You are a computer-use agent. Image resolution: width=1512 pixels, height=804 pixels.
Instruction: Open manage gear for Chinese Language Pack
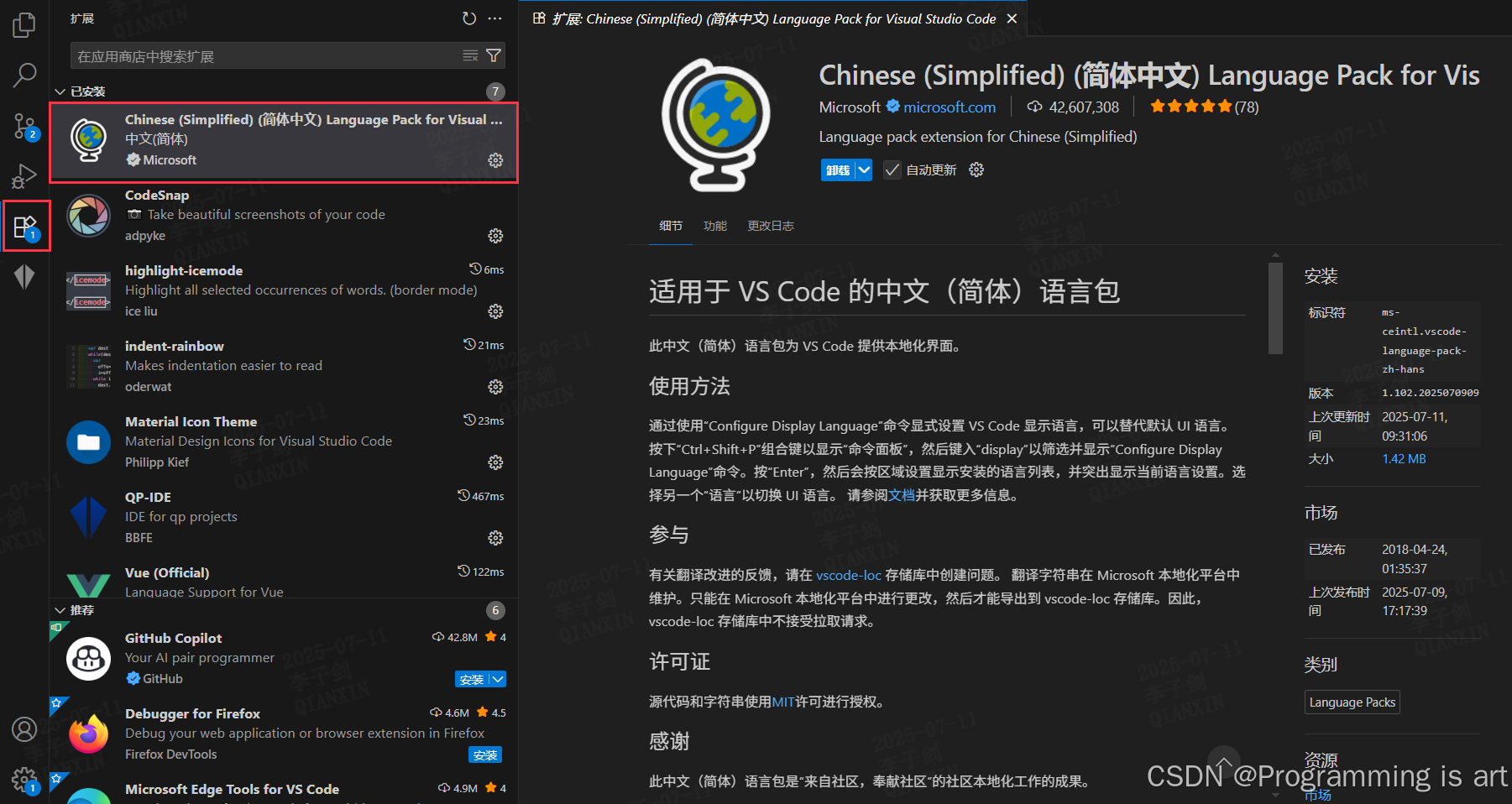click(x=495, y=159)
